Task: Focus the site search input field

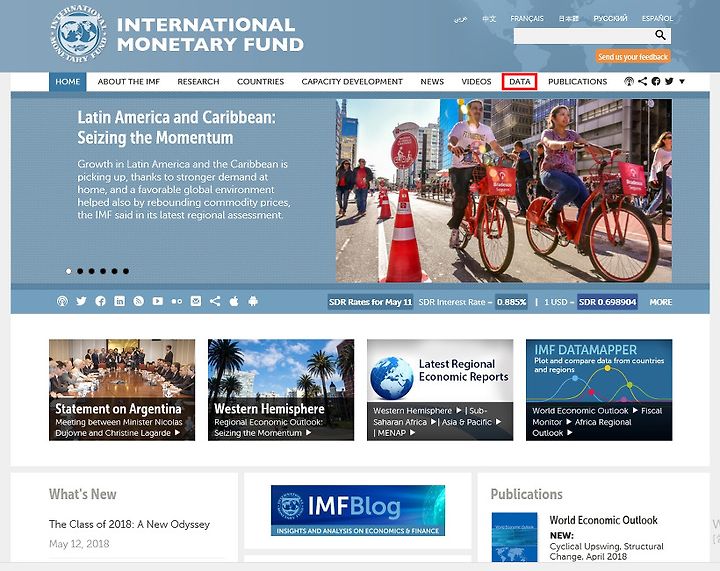Action: (x=583, y=36)
